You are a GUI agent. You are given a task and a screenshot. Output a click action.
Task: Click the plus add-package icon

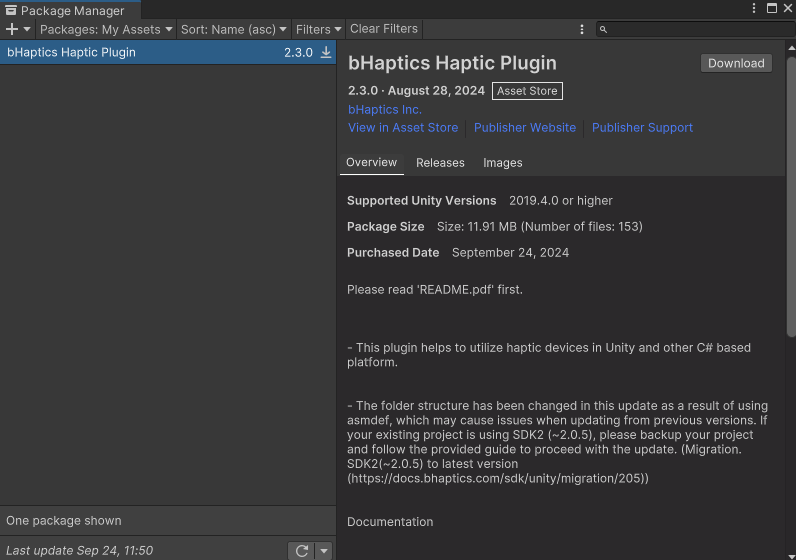[12, 29]
